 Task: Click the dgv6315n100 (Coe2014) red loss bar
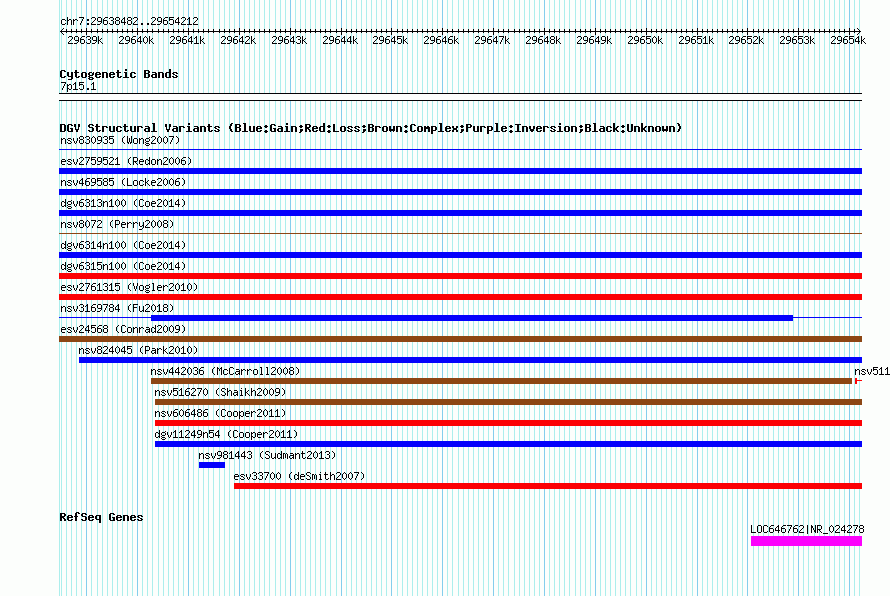pyautogui.click(x=460, y=276)
